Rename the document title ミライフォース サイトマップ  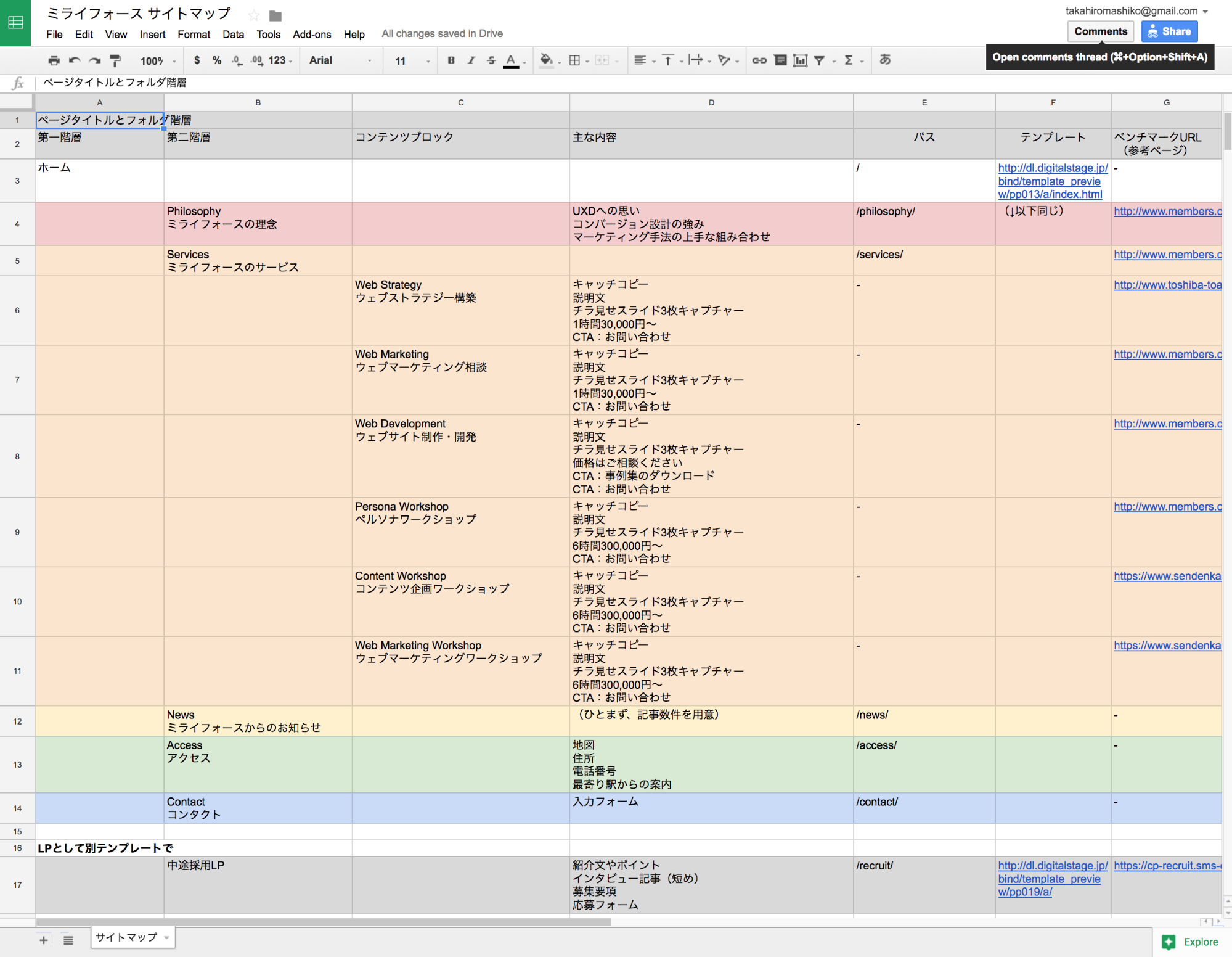coord(139,14)
